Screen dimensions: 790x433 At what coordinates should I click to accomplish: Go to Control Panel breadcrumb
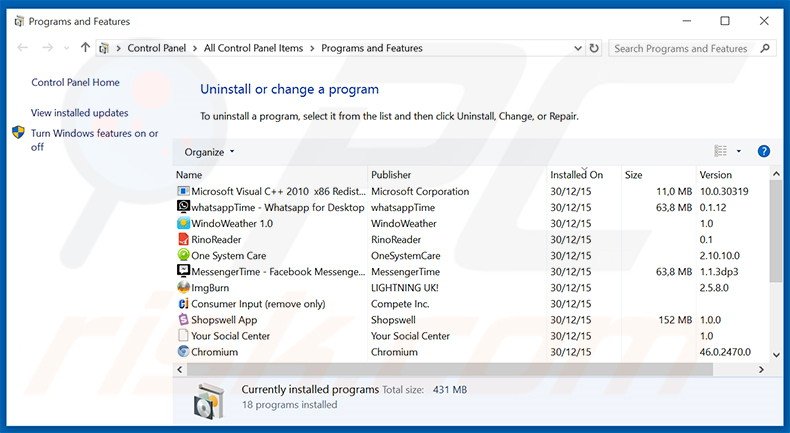[157, 48]
